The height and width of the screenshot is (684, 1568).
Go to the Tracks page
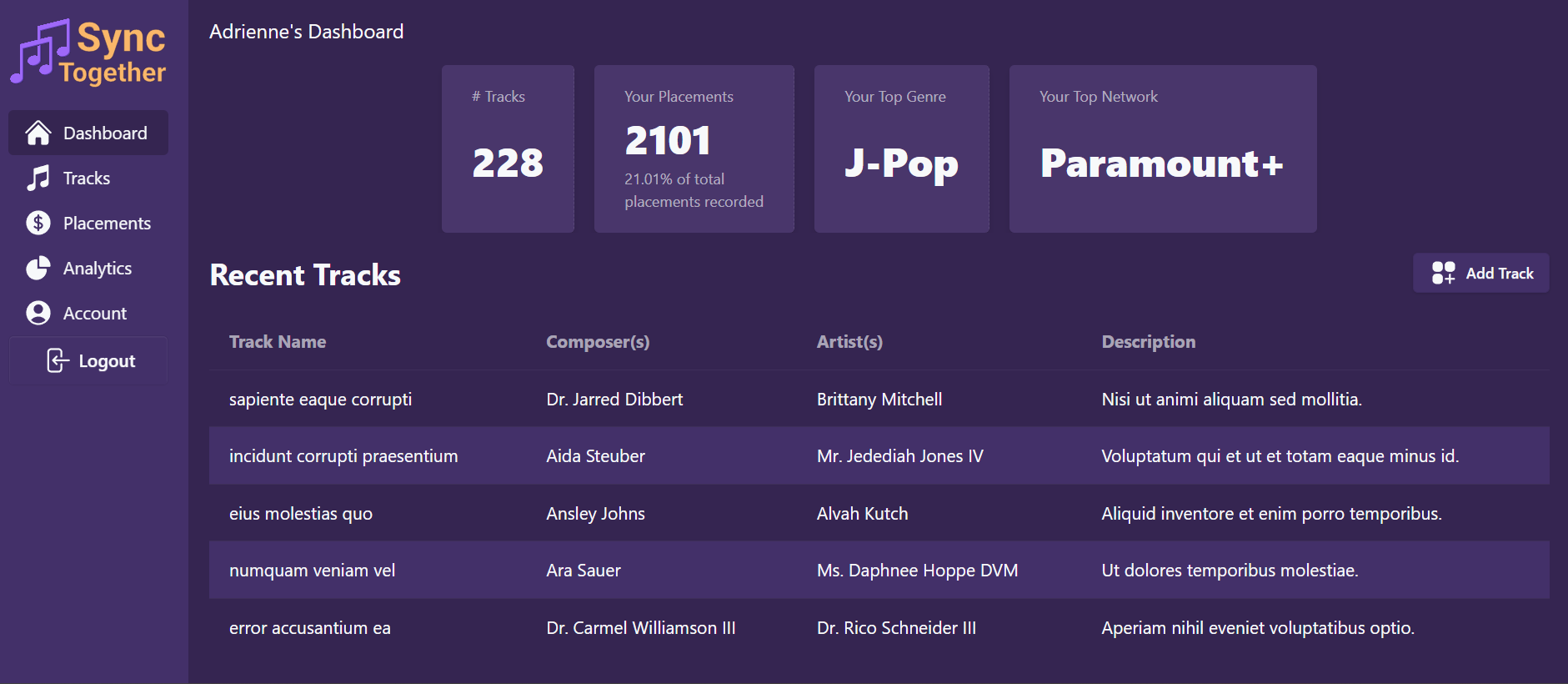(x=88, y=178)
